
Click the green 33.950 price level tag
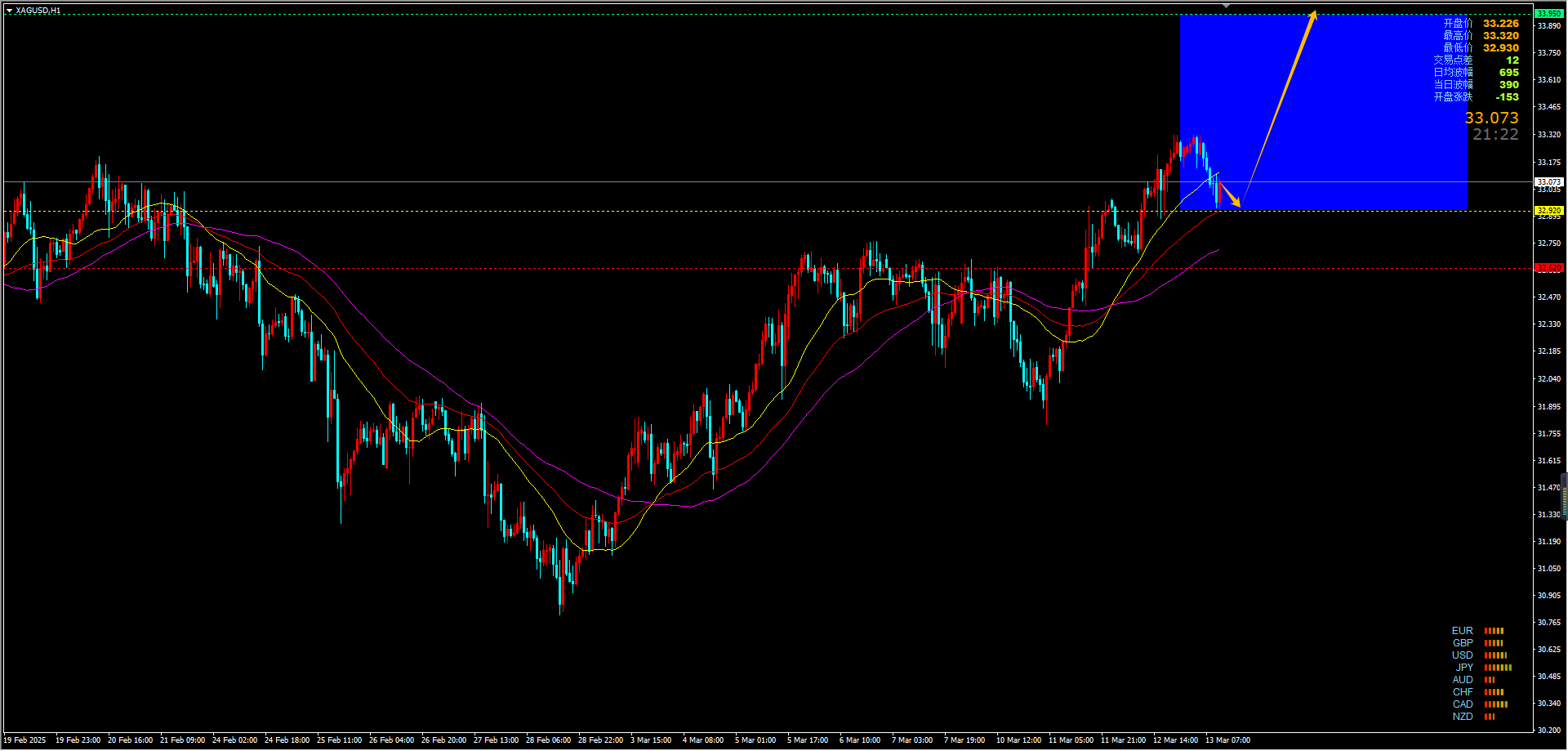pos(1549,14)
